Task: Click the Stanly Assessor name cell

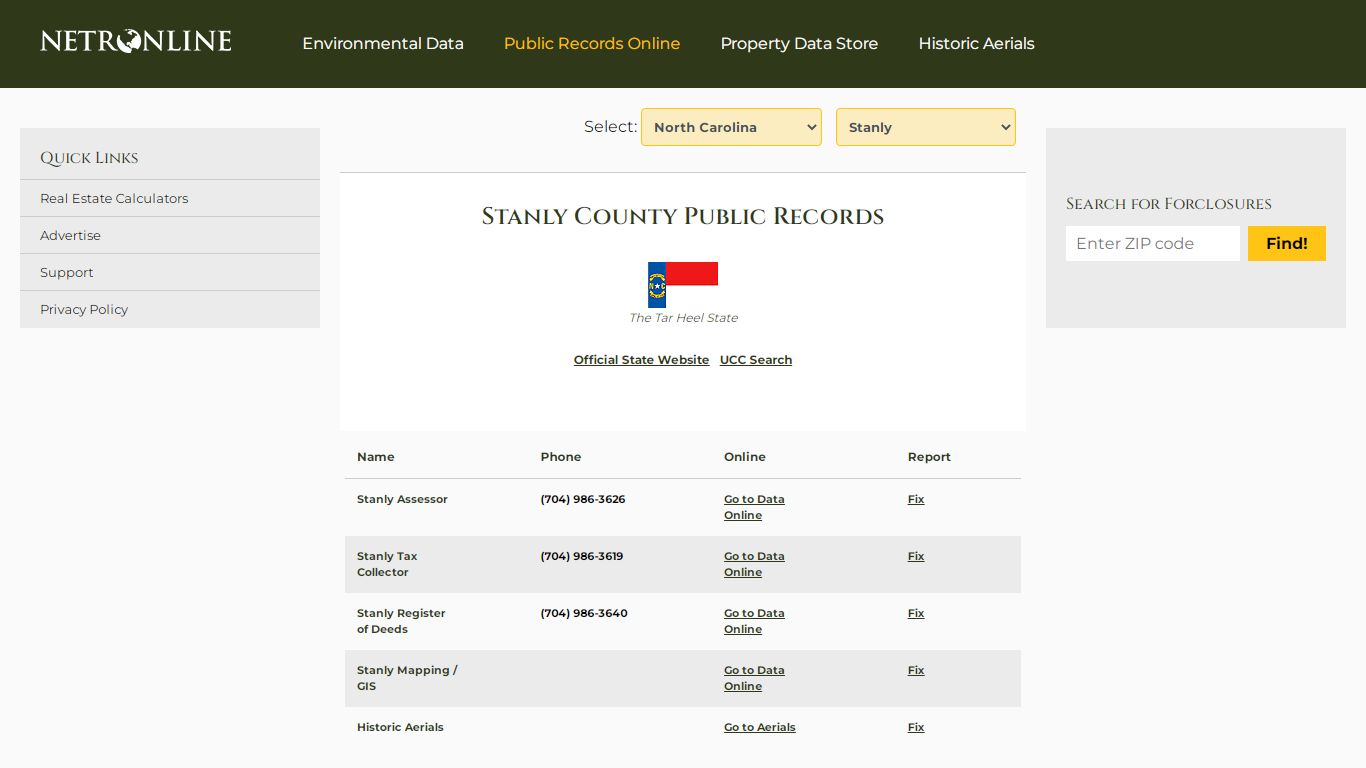Action: tap(402, 499)
